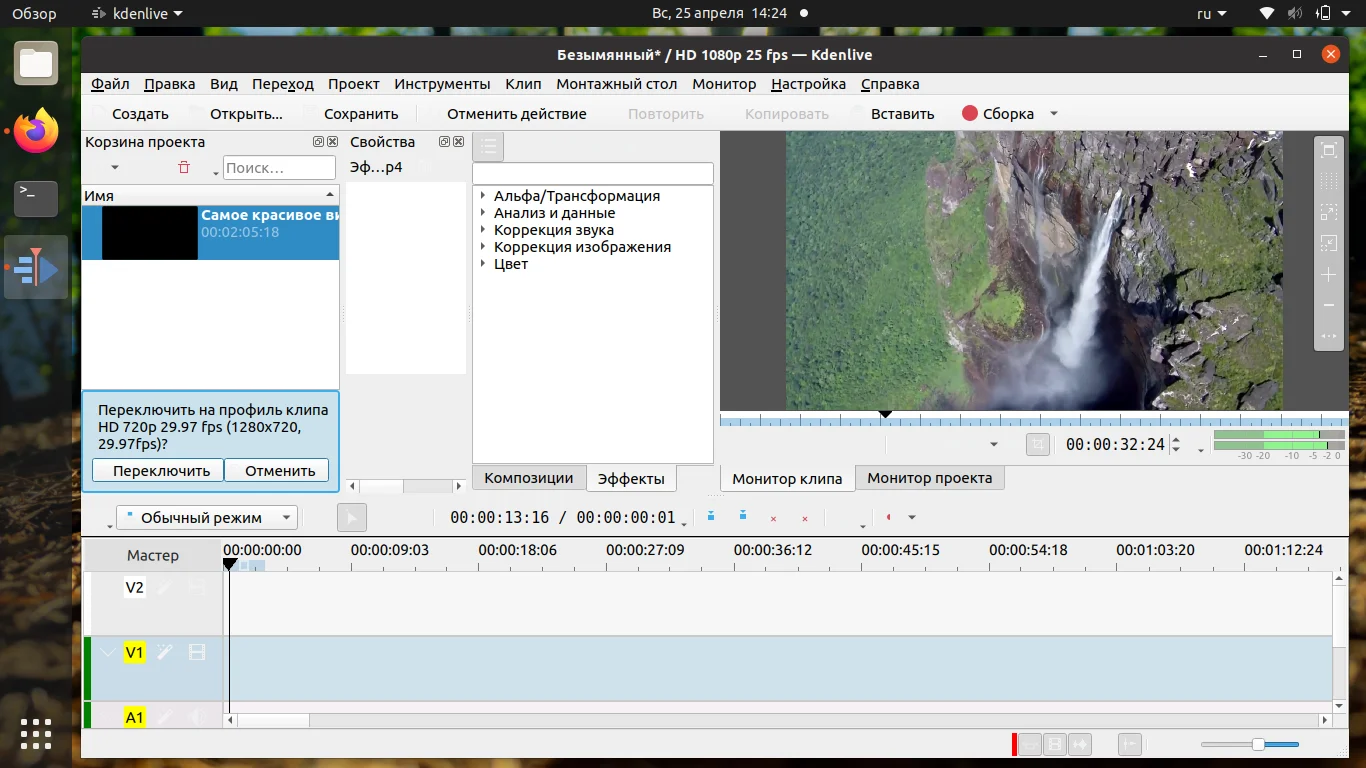This screenshot has width=1366, height=768.
Task: Click the red trash delete icon in project bin
Action: [x=184, y=168]
